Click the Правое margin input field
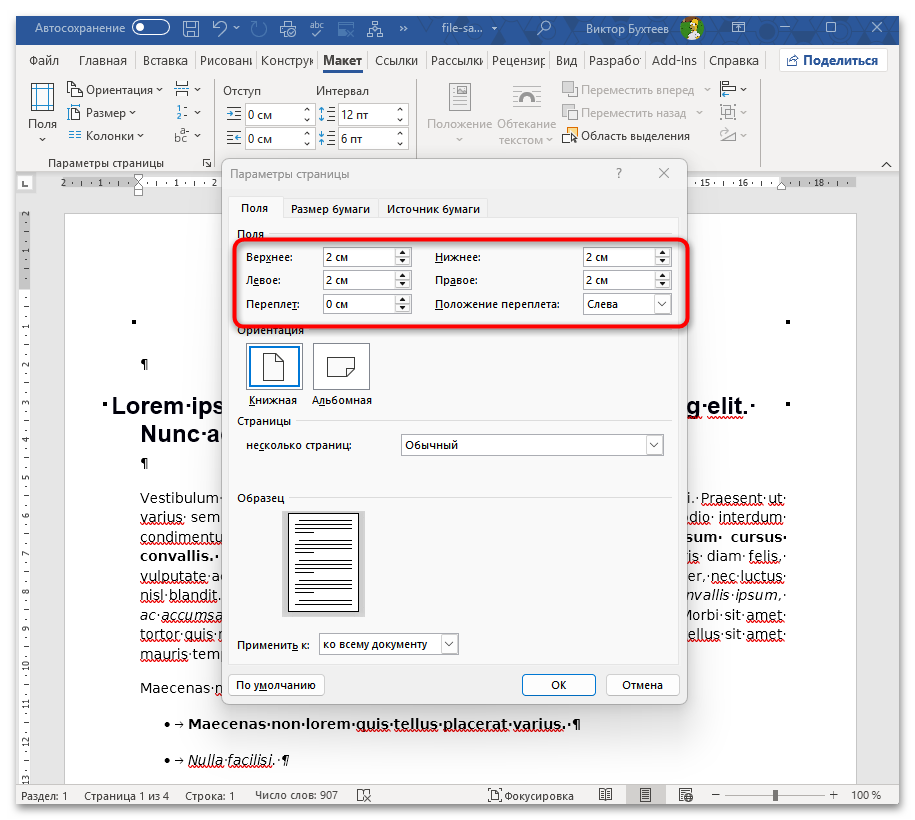Viewport: 915px width, 820px height. (x=619, y=280)
